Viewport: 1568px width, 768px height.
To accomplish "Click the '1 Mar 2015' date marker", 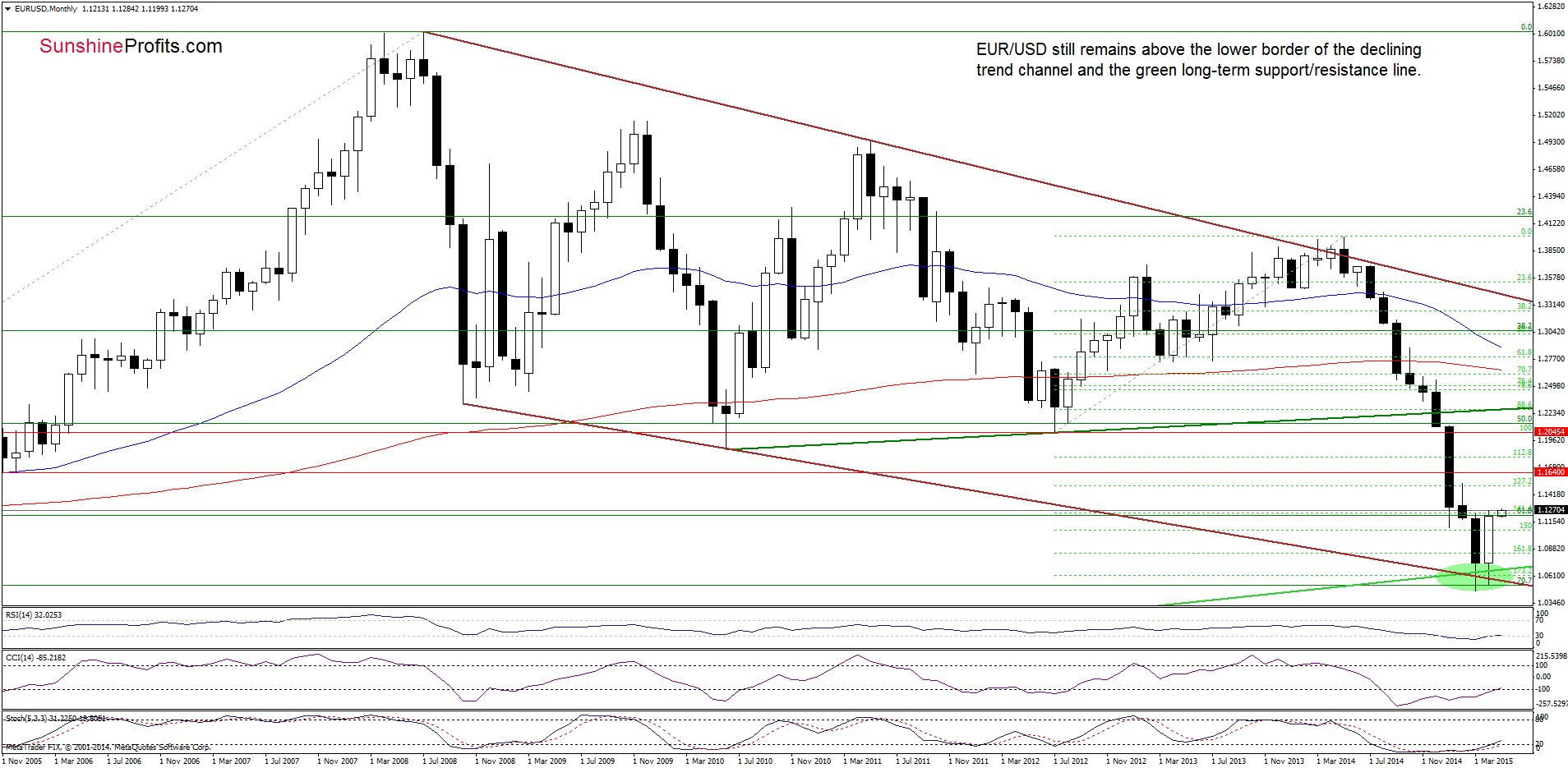I will coord(1493,761).
